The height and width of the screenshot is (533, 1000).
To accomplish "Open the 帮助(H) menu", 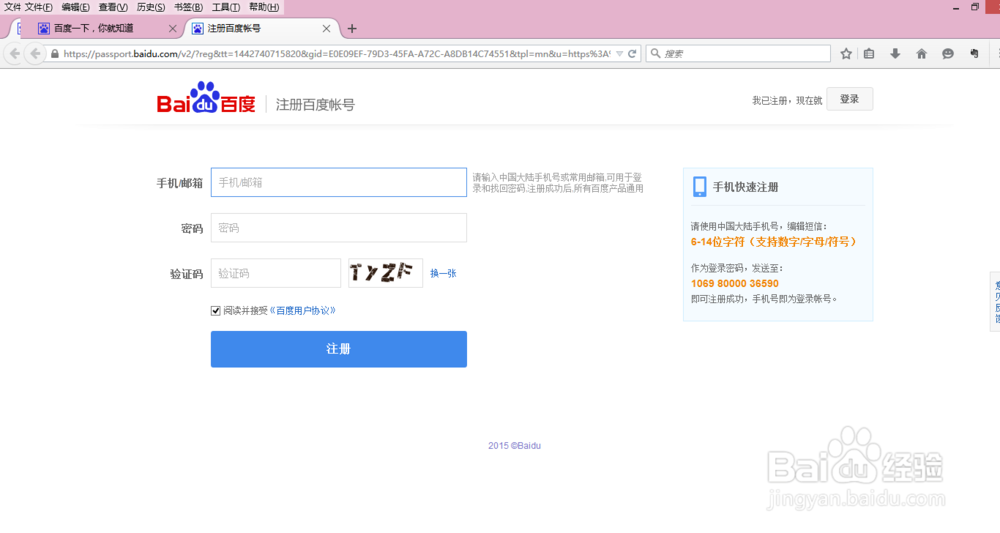I will pos(263,7).
